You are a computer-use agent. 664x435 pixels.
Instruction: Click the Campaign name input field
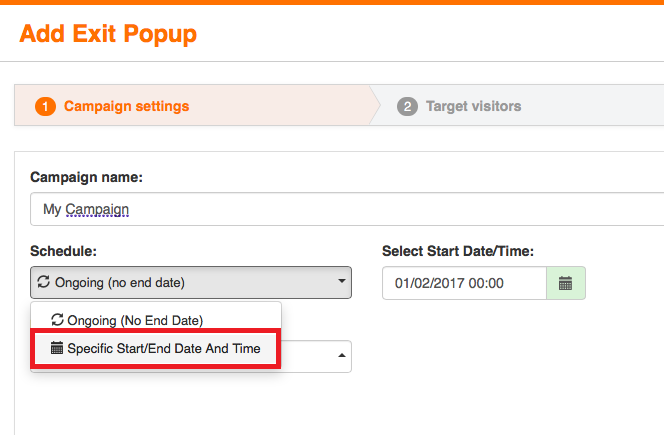[347, 209]
